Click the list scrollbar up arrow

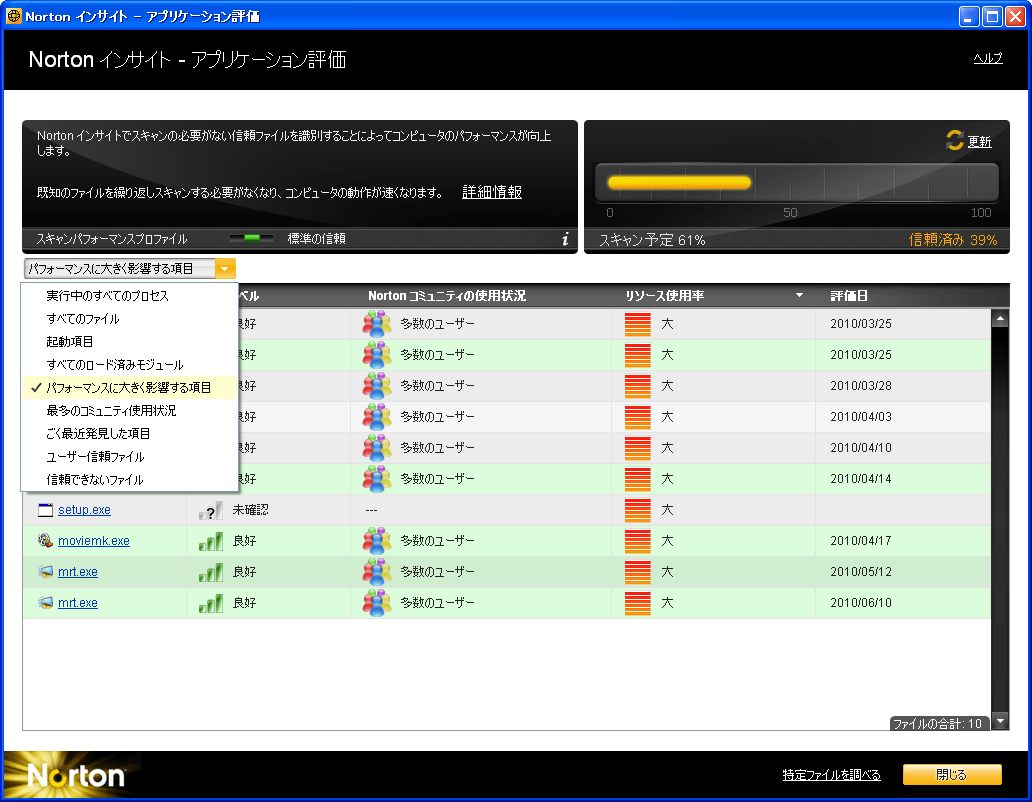click(x=1000, y=319)
